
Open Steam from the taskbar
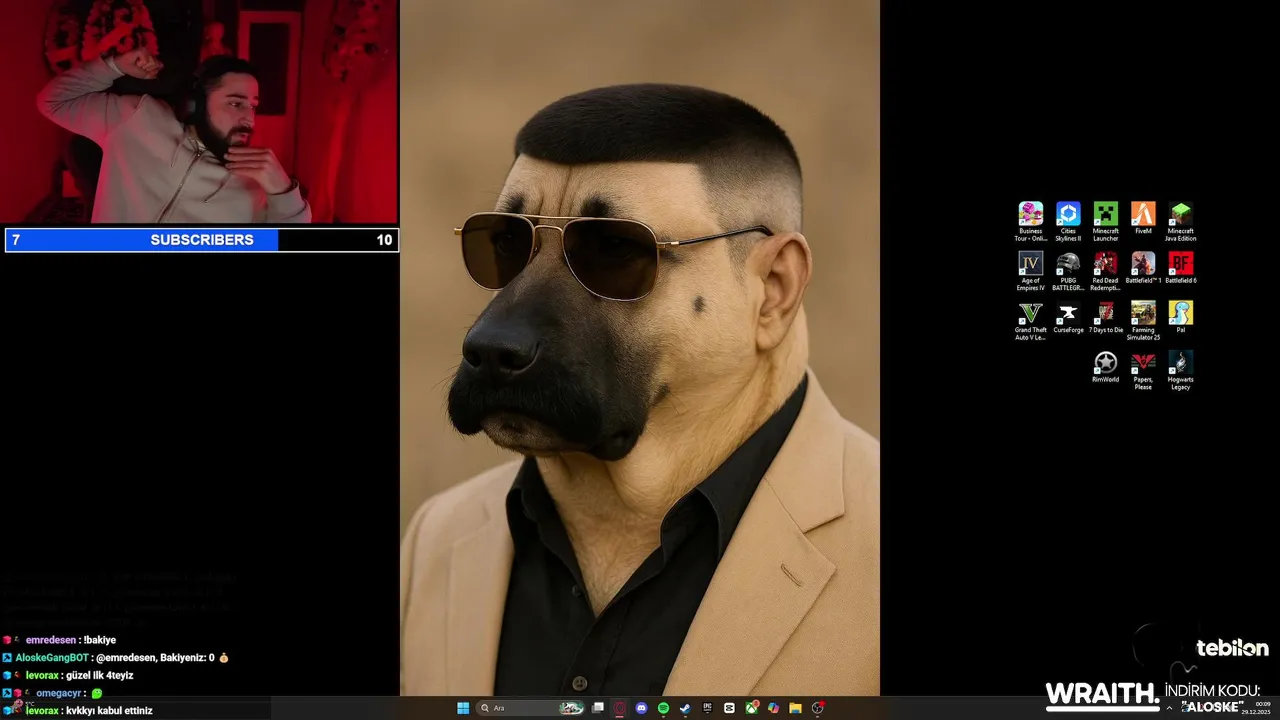(685, 708)
